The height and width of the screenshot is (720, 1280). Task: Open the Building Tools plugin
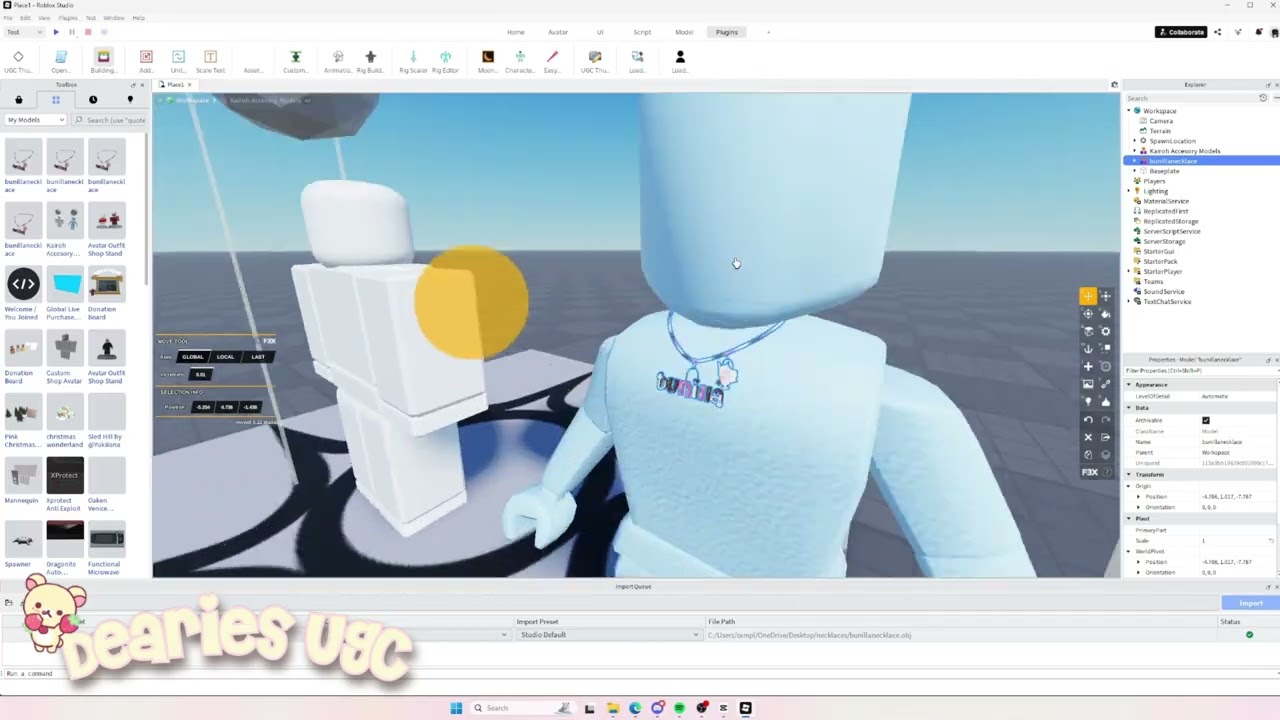point(103,61)
